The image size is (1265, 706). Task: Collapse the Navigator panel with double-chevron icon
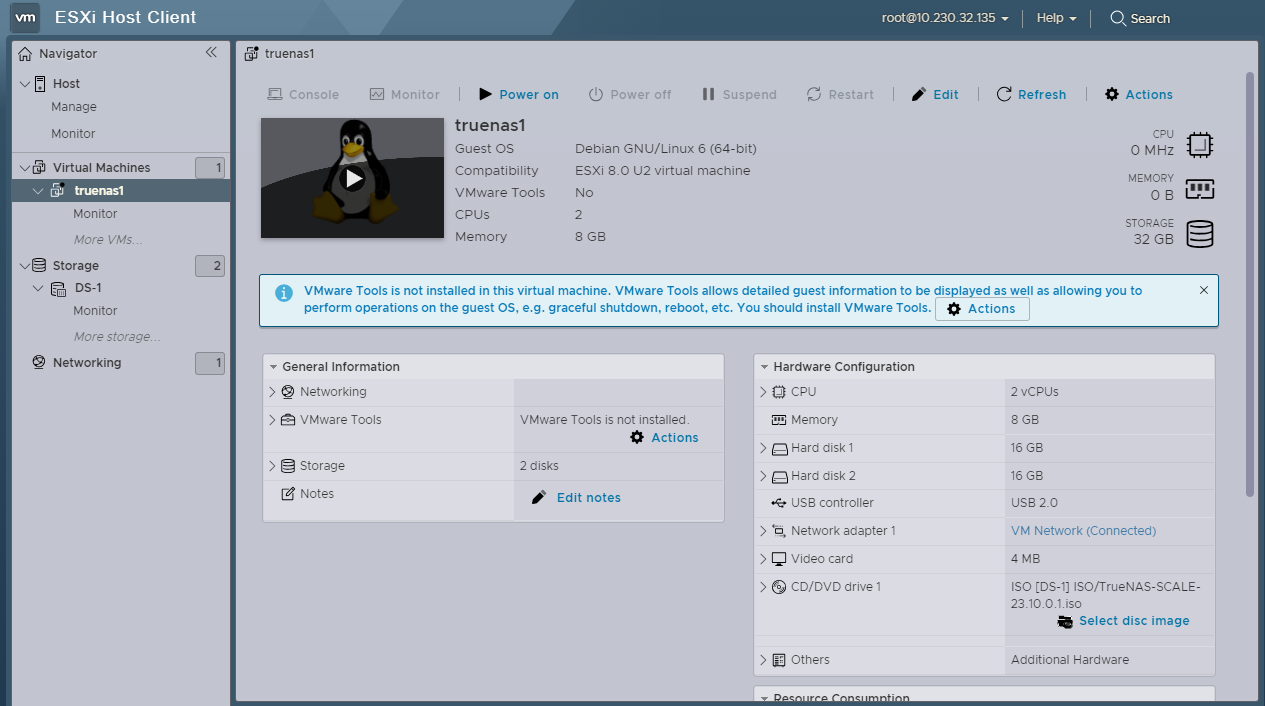pyautogui.click(x=211, y=53)
